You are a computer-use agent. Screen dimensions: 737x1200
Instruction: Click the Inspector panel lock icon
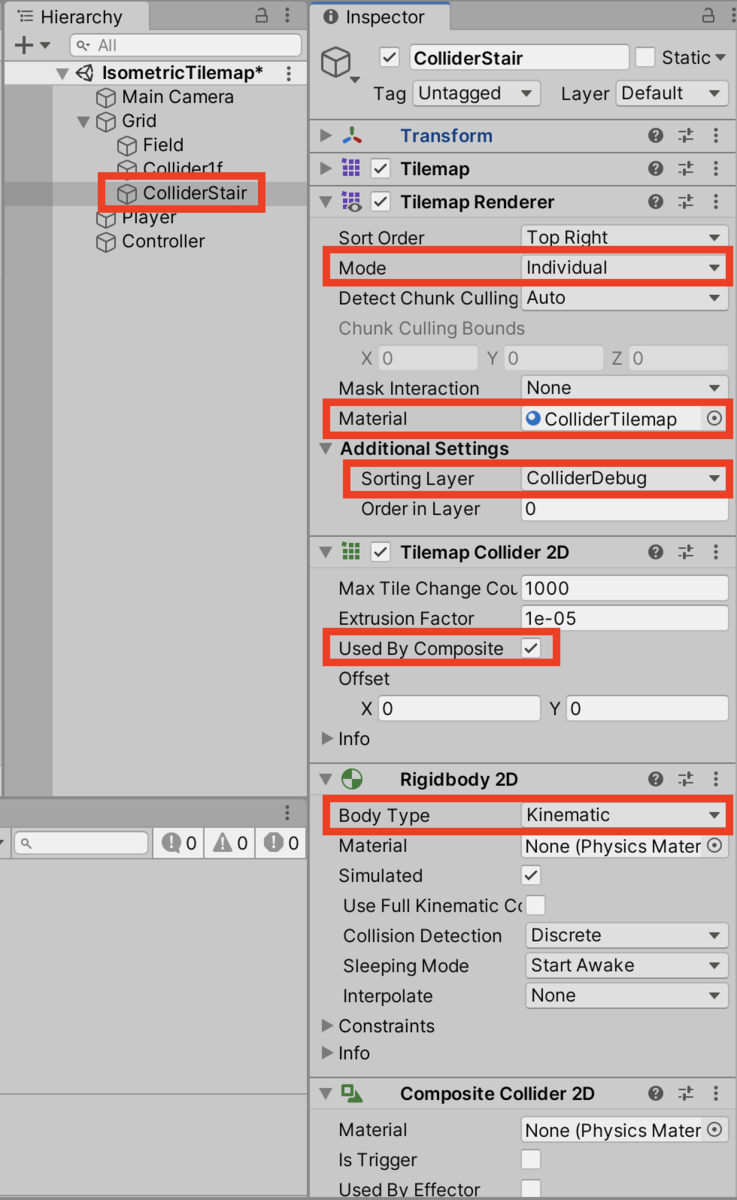(x=708, y=16)
